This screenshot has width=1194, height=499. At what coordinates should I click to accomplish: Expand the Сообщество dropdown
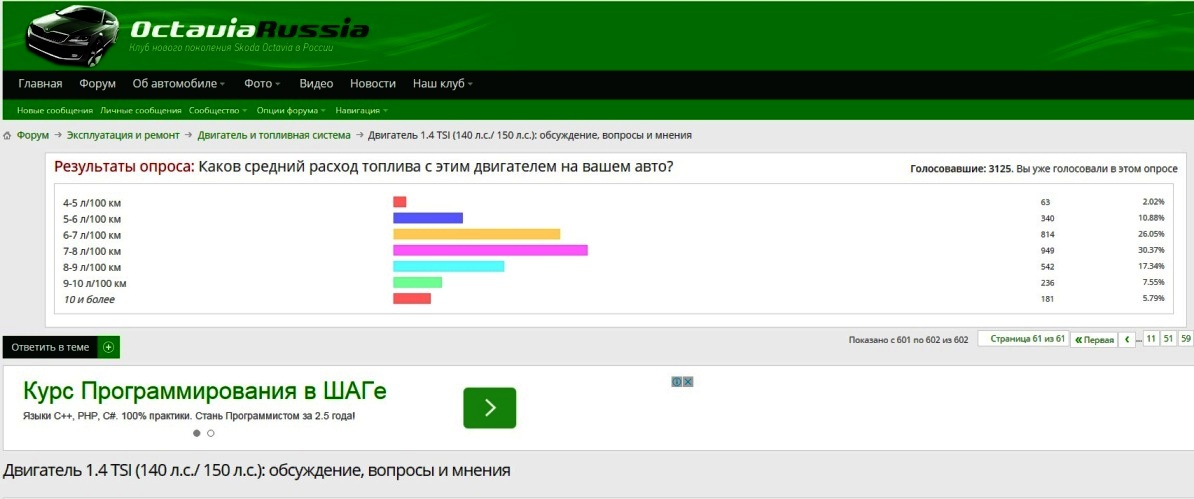219,110
